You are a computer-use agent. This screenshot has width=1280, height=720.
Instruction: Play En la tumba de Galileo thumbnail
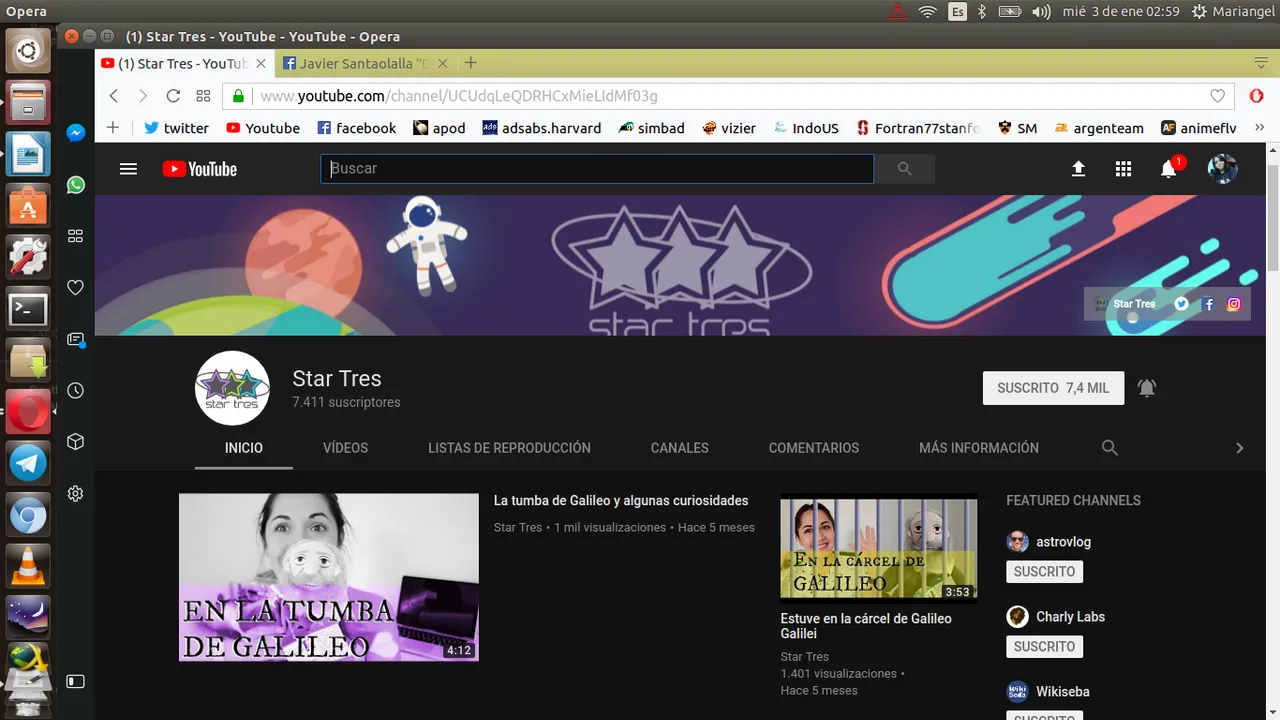pos(329,577)
